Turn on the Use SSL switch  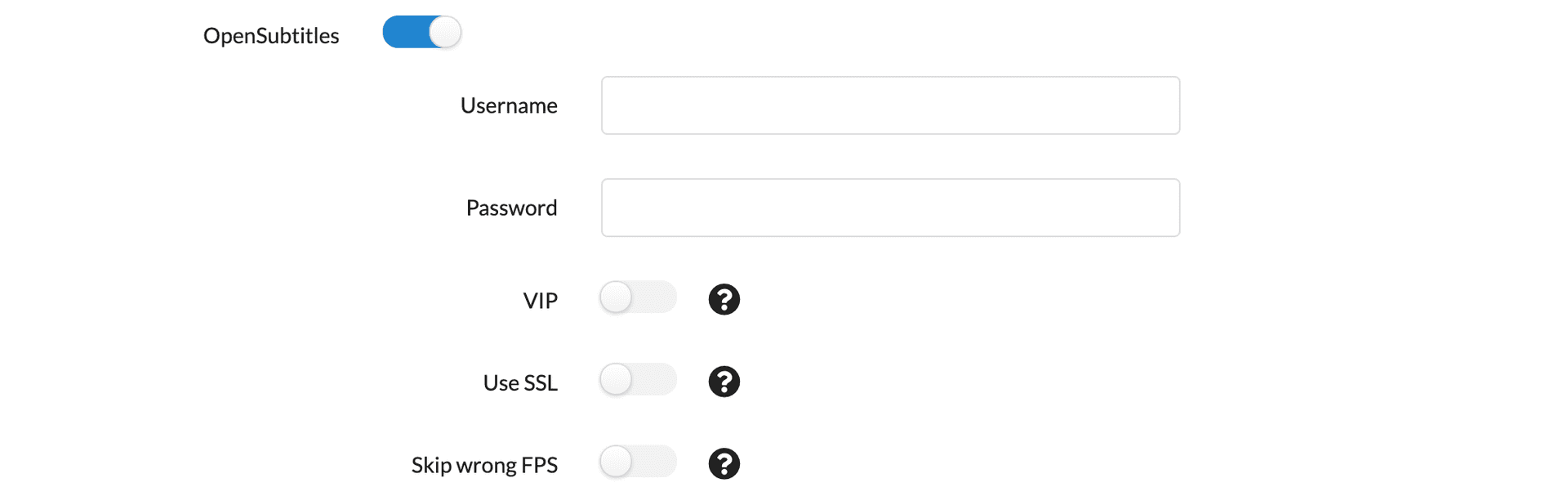[638, 379]
